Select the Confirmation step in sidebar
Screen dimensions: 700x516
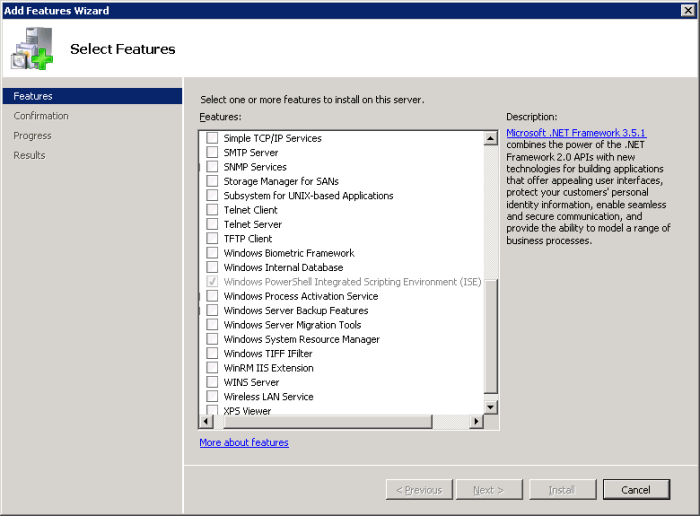tap(41, 116)
